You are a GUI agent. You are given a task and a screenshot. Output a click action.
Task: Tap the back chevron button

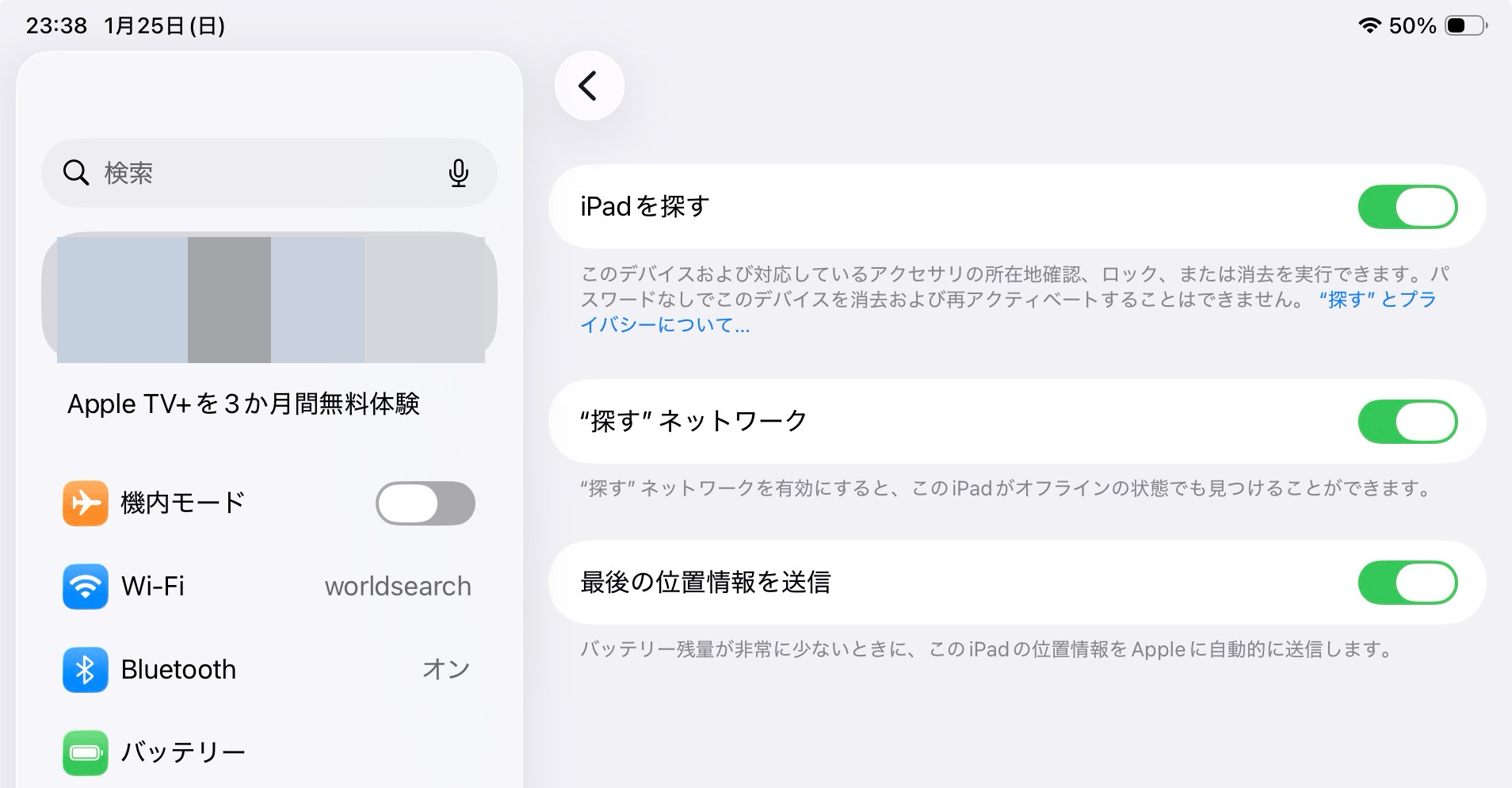[589, 86]
